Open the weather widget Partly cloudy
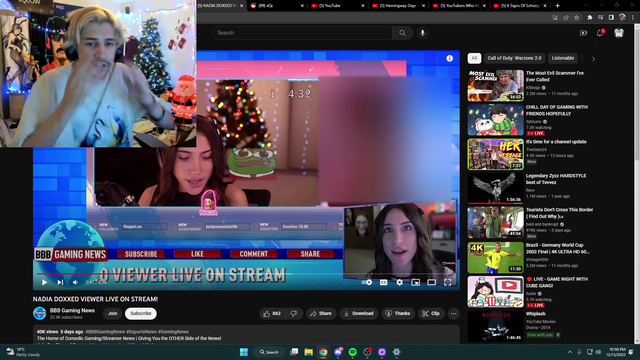Screen dimensions: 640x360 tap(24, 352)
